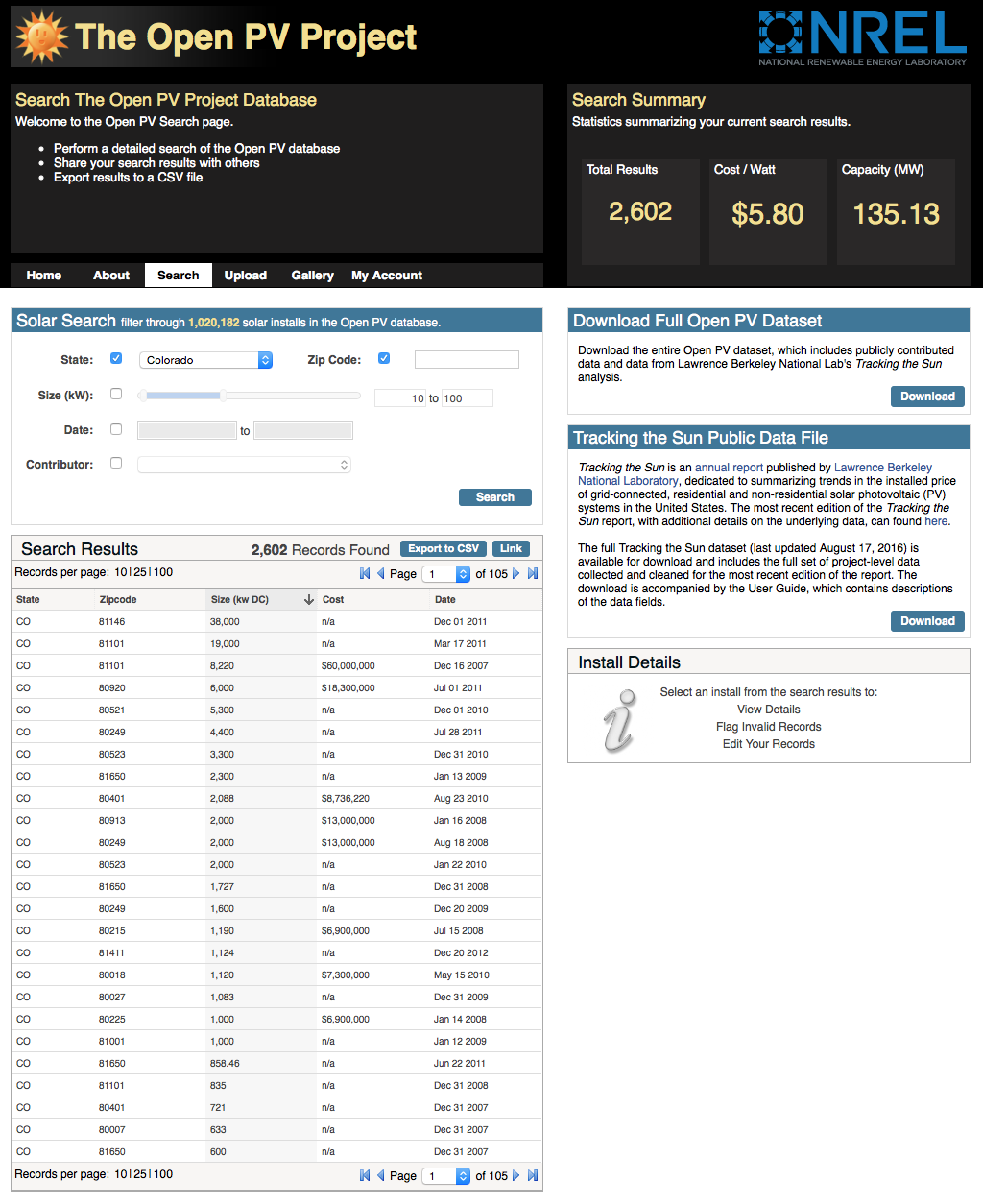The width and height of the screenshot is (983, 1204).
Task: Set top records per page to 100
Action: point(163,572)
